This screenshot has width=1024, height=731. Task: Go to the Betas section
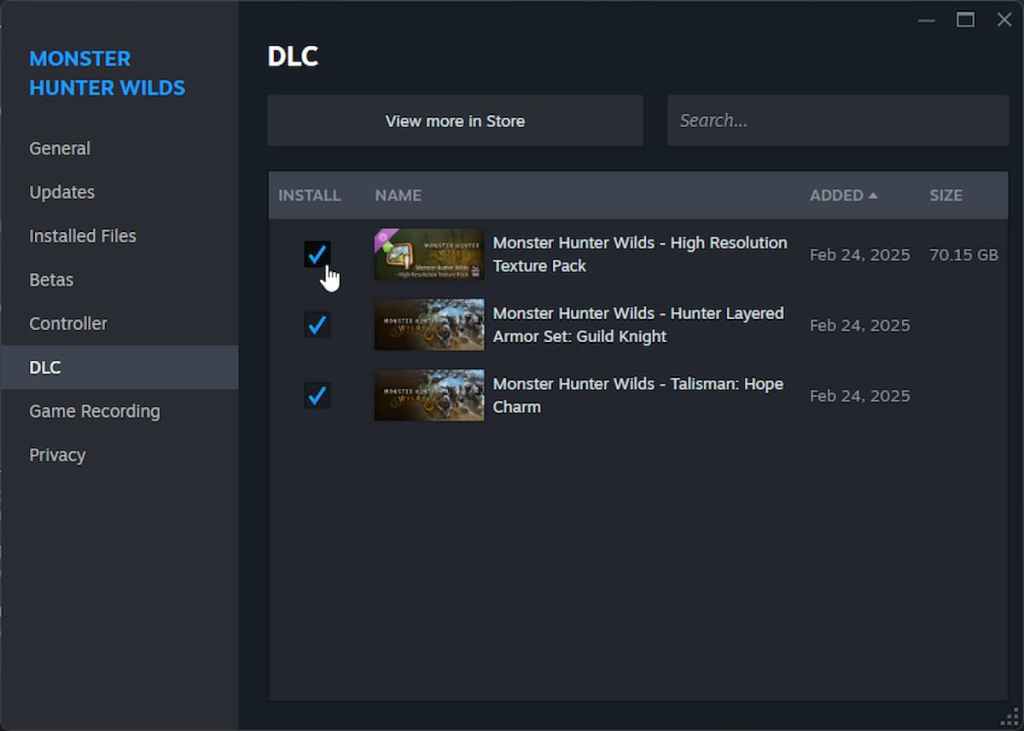[x=51, y=280]
